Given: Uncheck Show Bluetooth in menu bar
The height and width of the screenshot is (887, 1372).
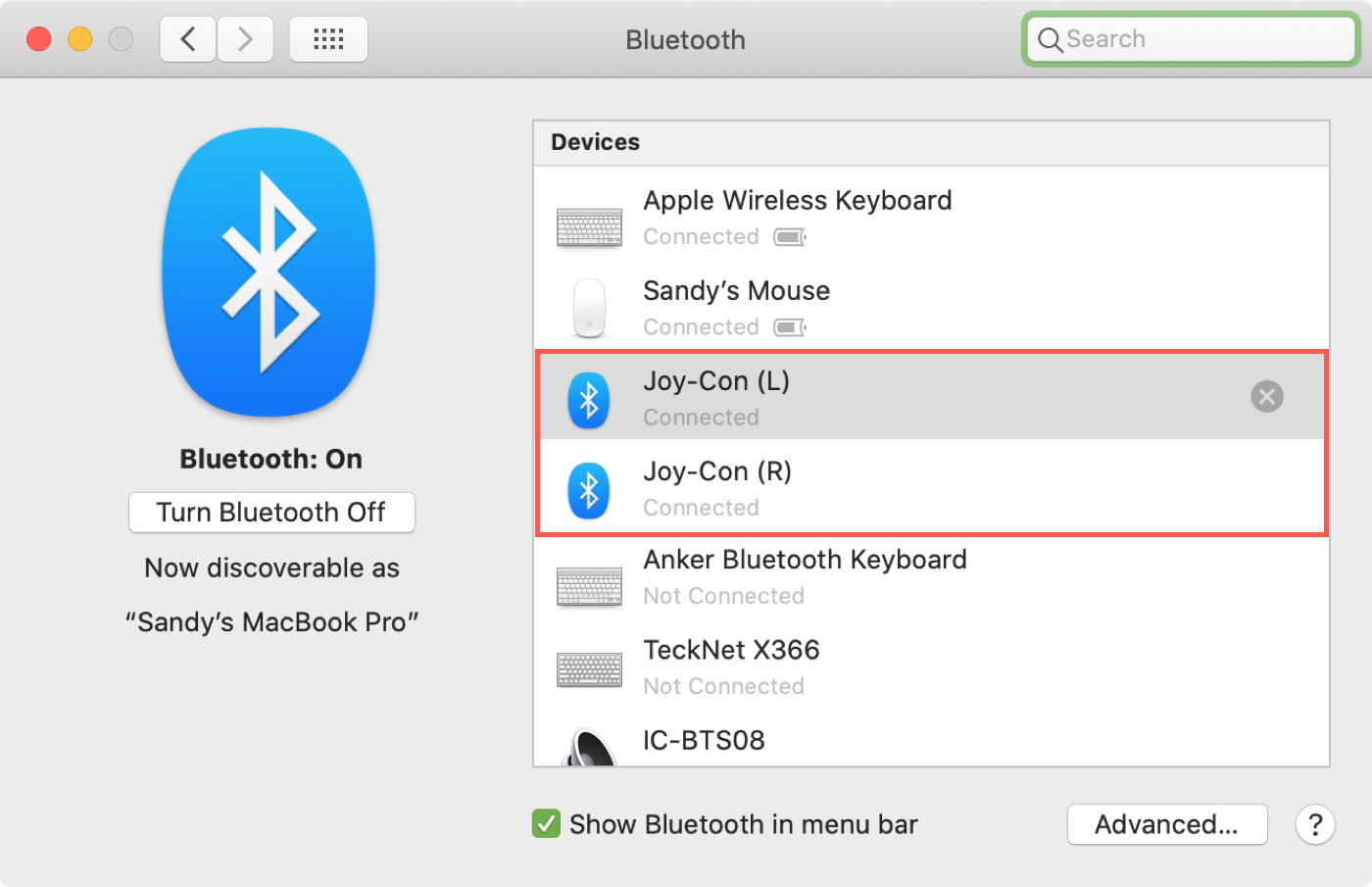Looking at the screenshot, I should click(x=546, y=824).
